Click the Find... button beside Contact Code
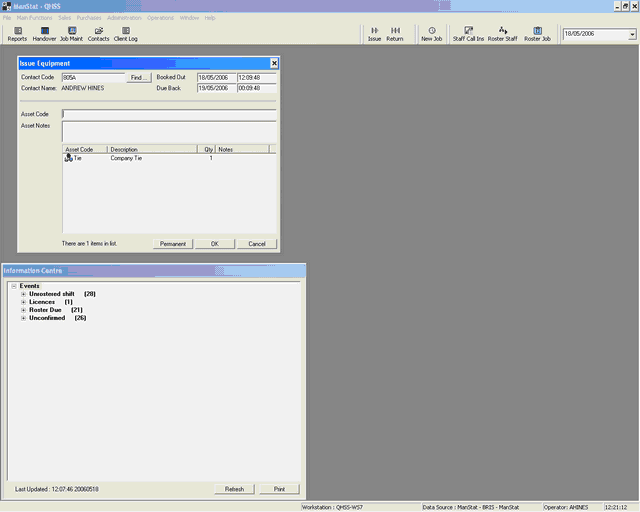This screenshot has width=640, height=512. pos(139,77)
